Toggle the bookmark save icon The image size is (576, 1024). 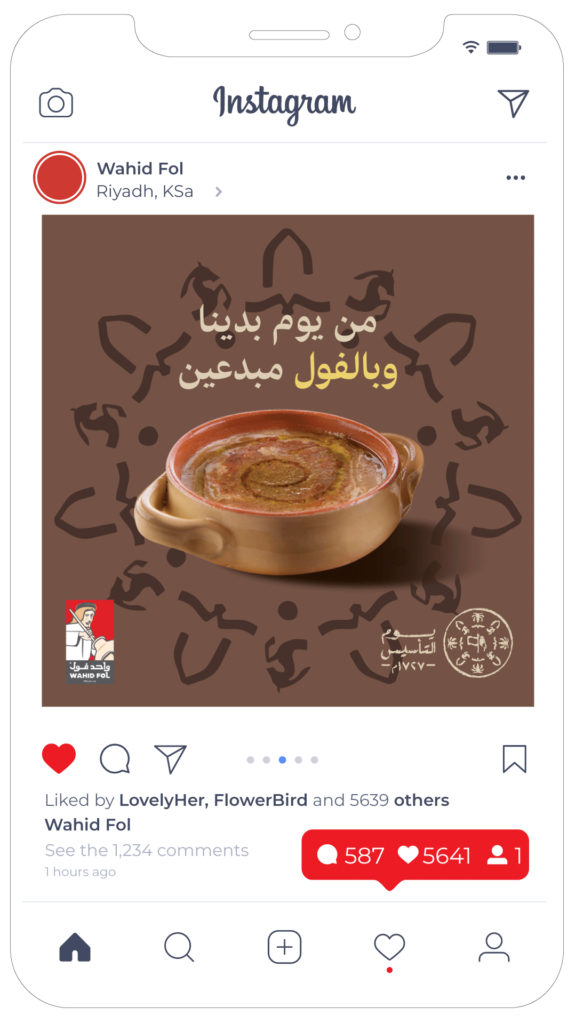point(515,759)
